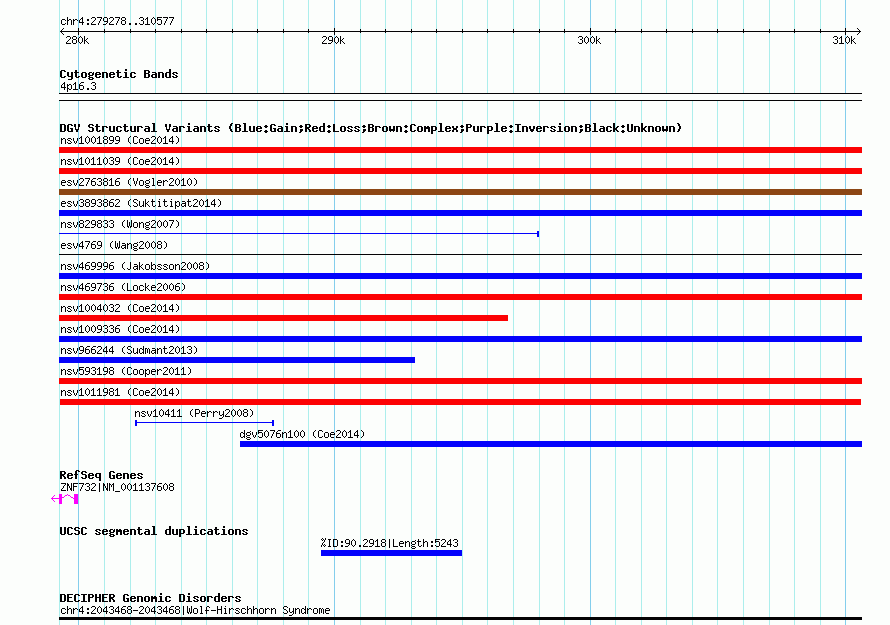Click the nsv593198 (Cooper2011) label
Screen dimensions: 890x625
pyautogui.click(x=126, y=371)
